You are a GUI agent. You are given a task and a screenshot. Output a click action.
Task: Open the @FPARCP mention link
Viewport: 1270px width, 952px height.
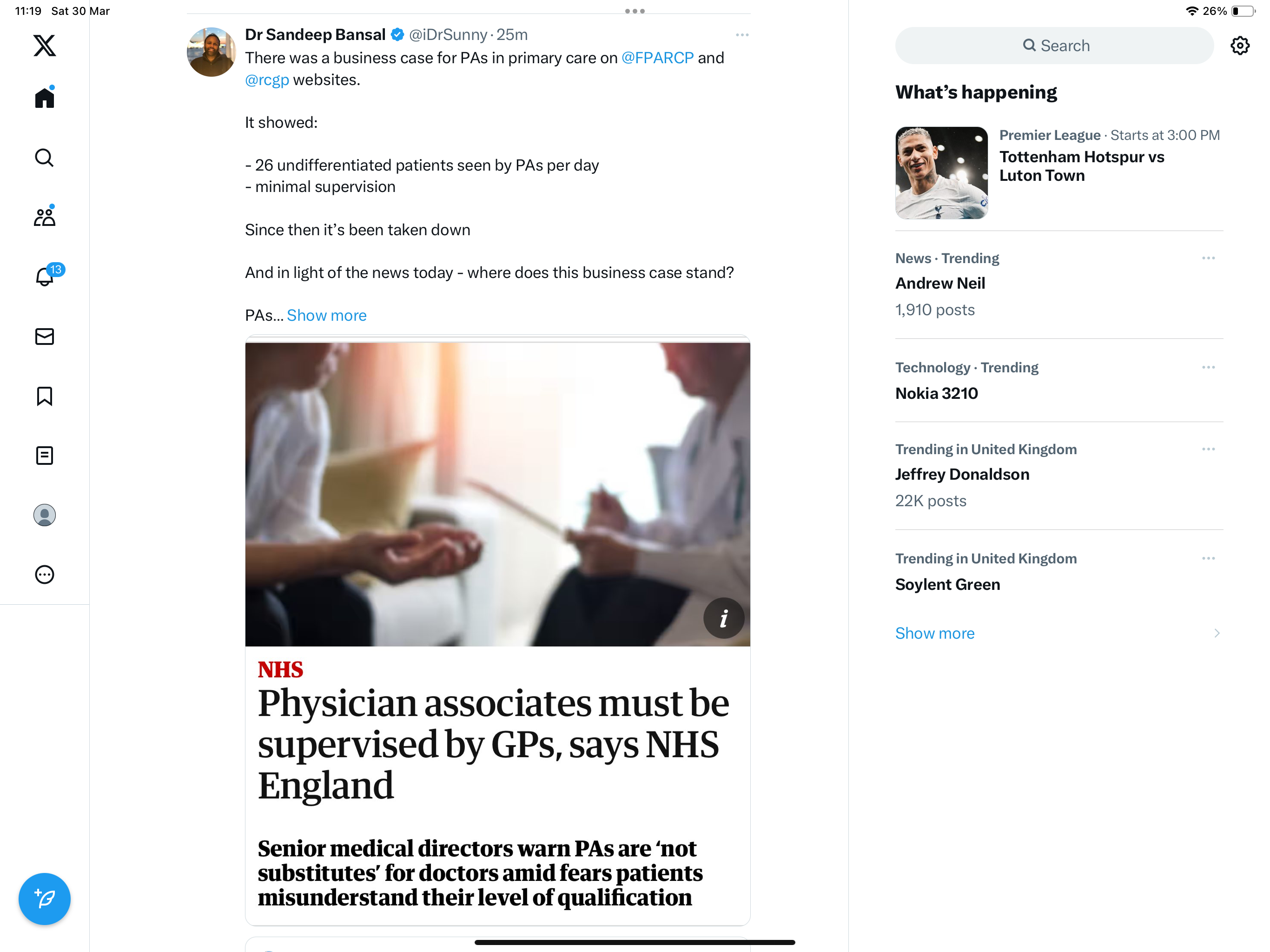click(657, 58)
